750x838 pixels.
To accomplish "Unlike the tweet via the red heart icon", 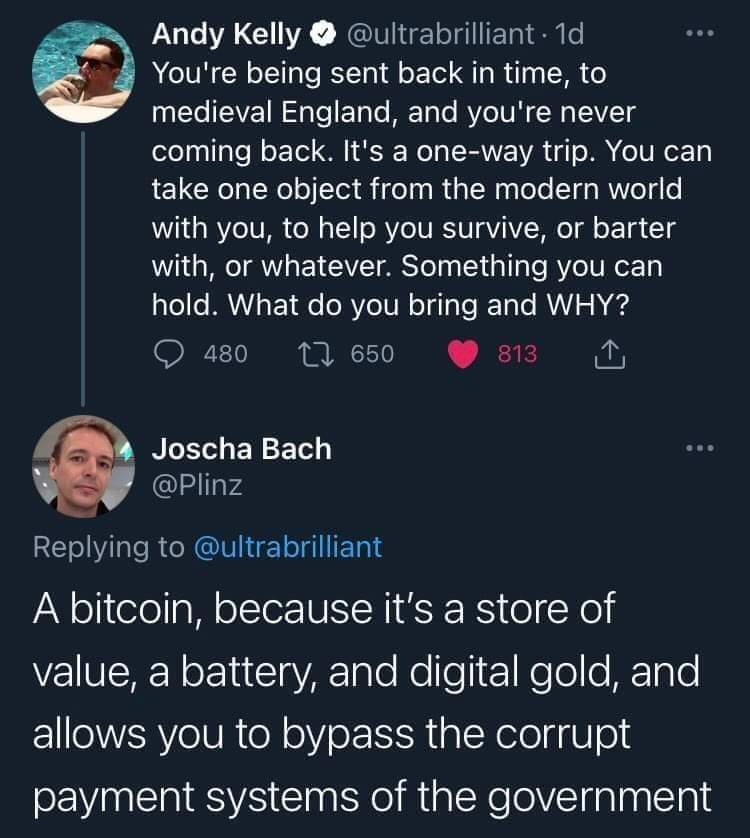I will pos(462,355).
